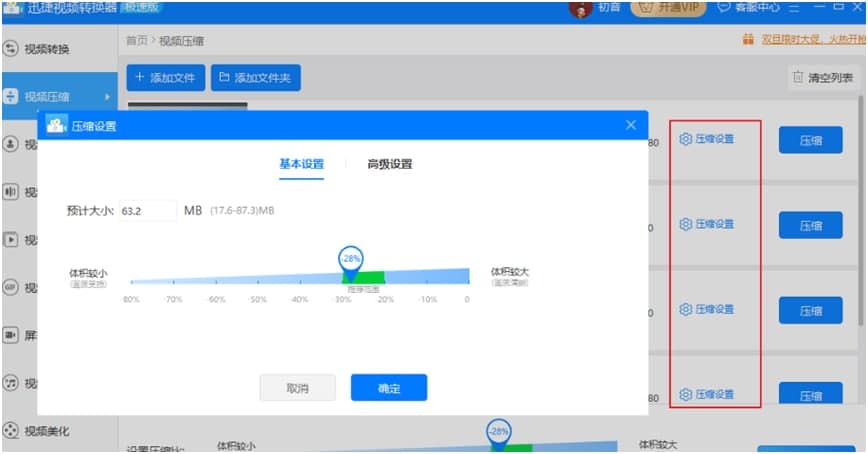Click the GIF sidebar icon
The image size is (868, 454).
tap(11, 287)
